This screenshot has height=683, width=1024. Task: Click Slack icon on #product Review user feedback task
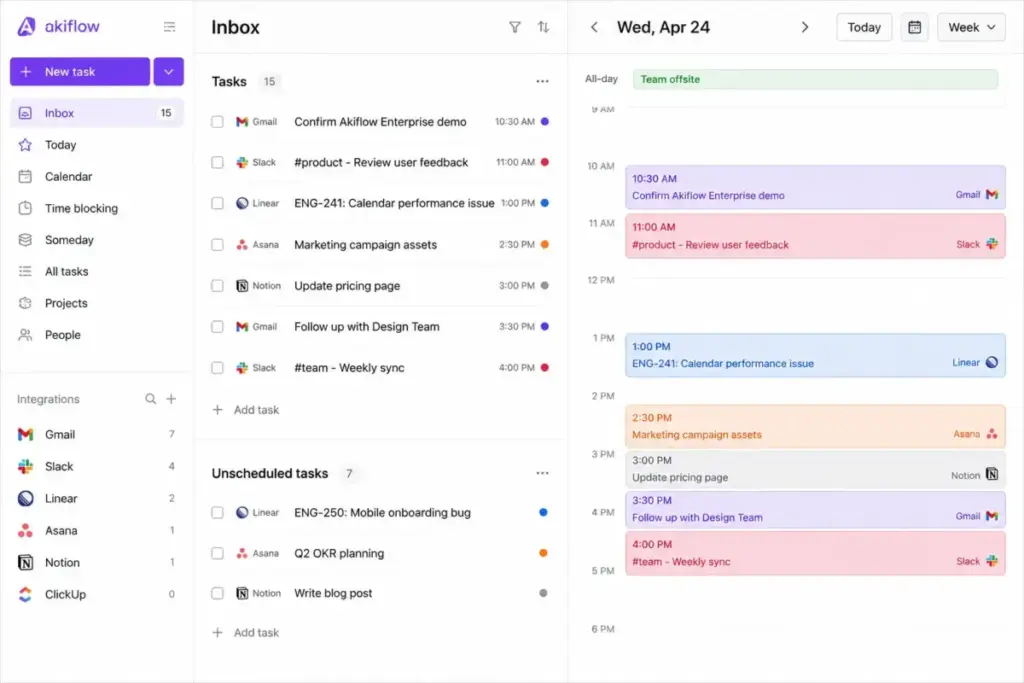(242, 163)
